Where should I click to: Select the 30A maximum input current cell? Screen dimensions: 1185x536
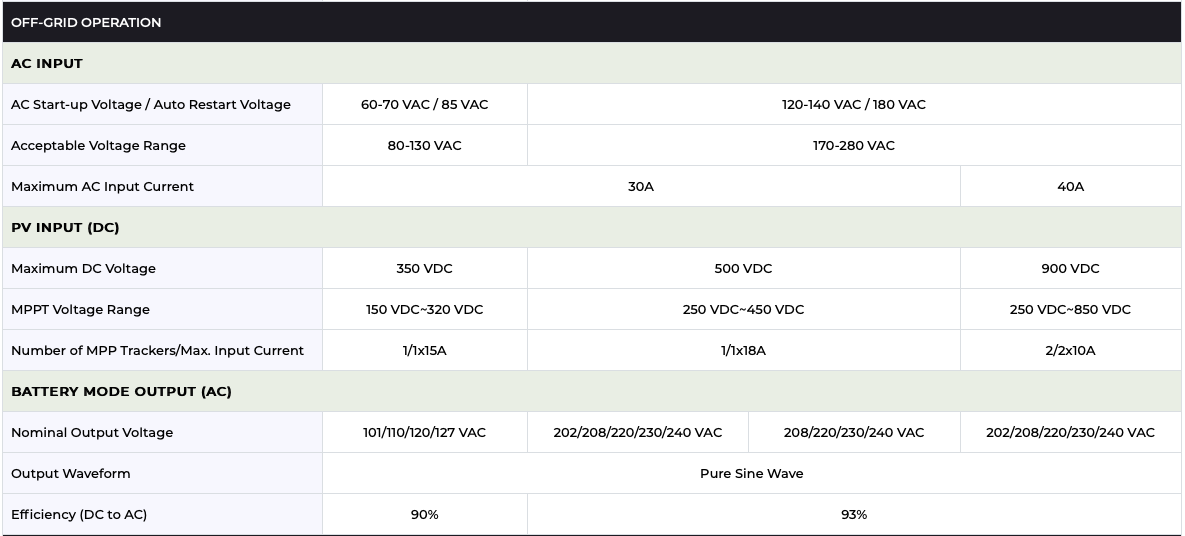(x=640, y=186)
